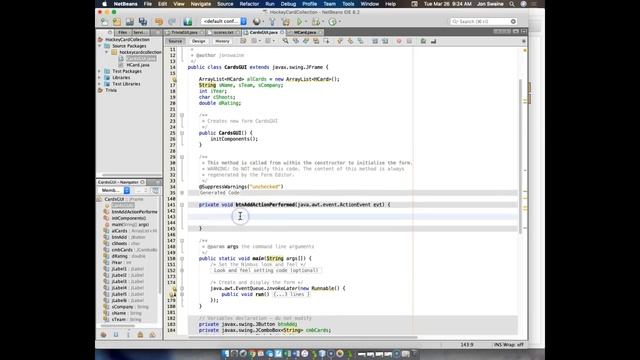
Task: Open HCard.java in the project tree
Action: click(x=138, y=65)
